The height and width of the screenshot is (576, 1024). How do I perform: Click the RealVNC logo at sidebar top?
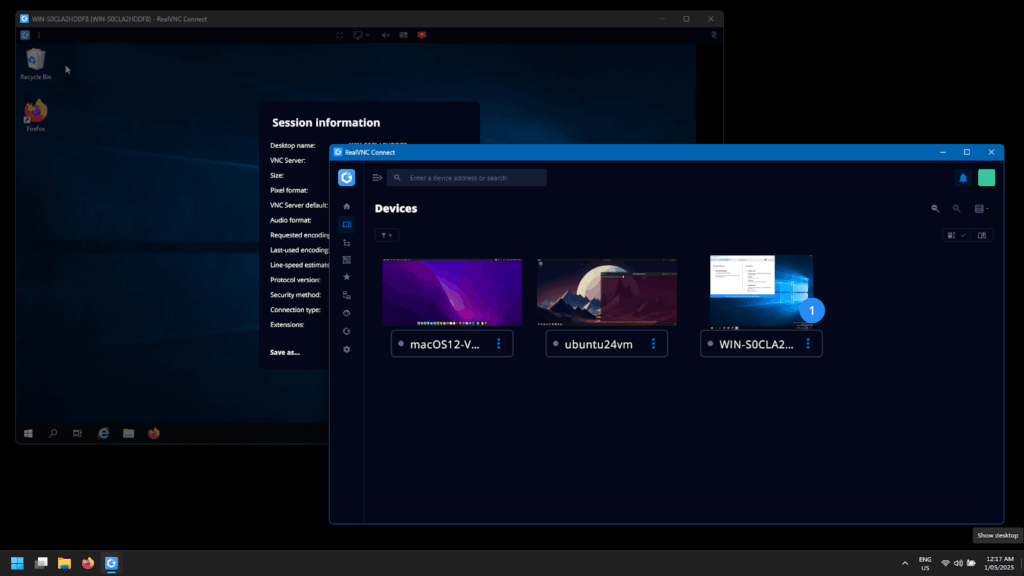pyautogui.click(x=347, y=178)
